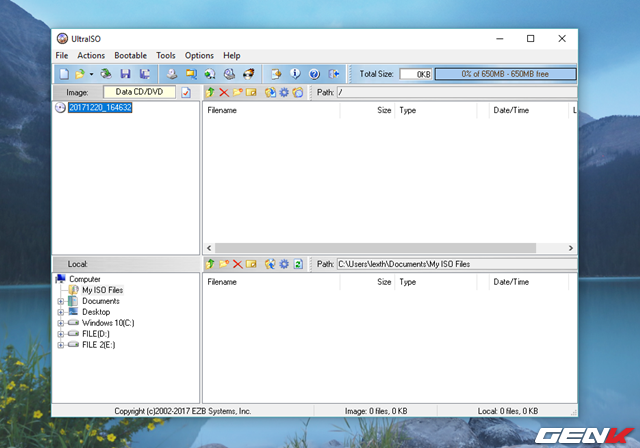Click Properties gear in image toolbar
640x448 pixels.
(284, 92)
